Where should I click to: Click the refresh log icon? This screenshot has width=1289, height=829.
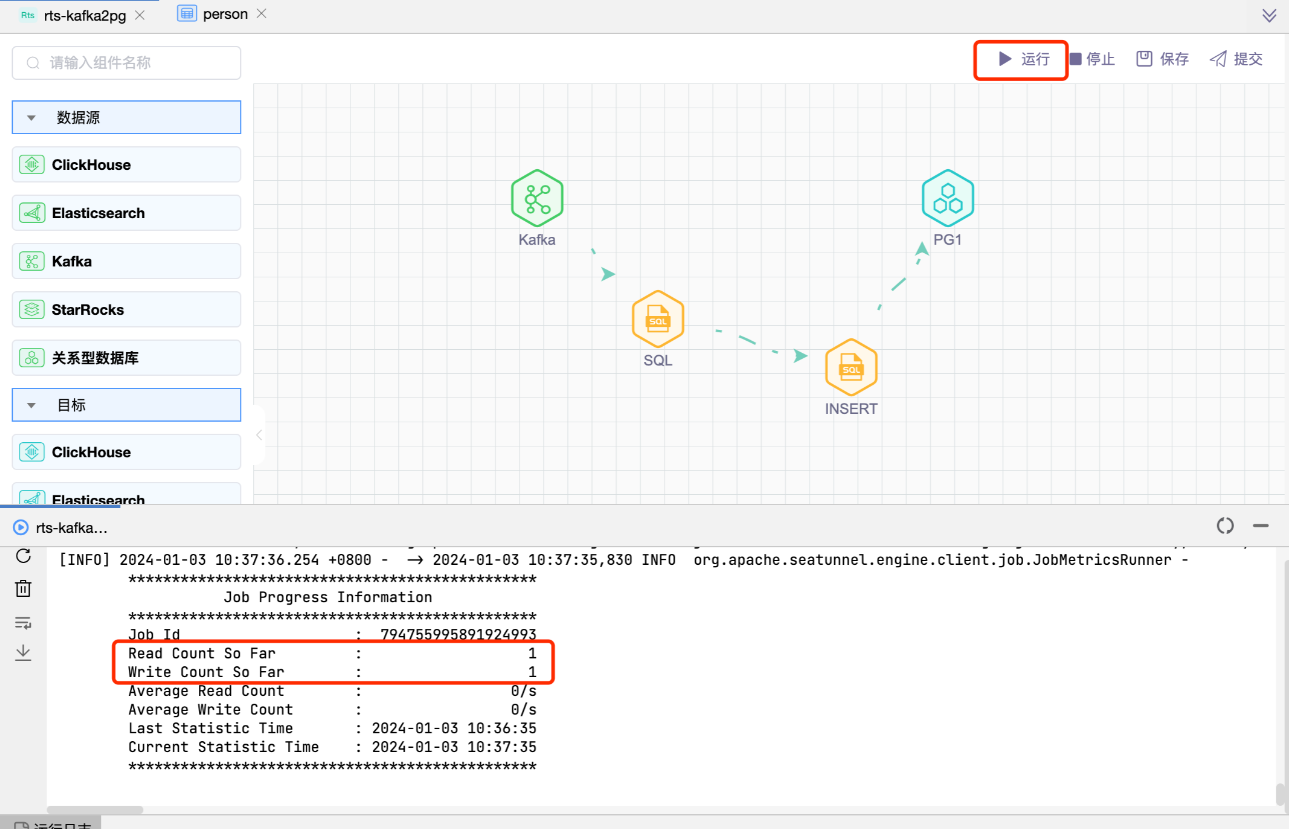point(23,556)
